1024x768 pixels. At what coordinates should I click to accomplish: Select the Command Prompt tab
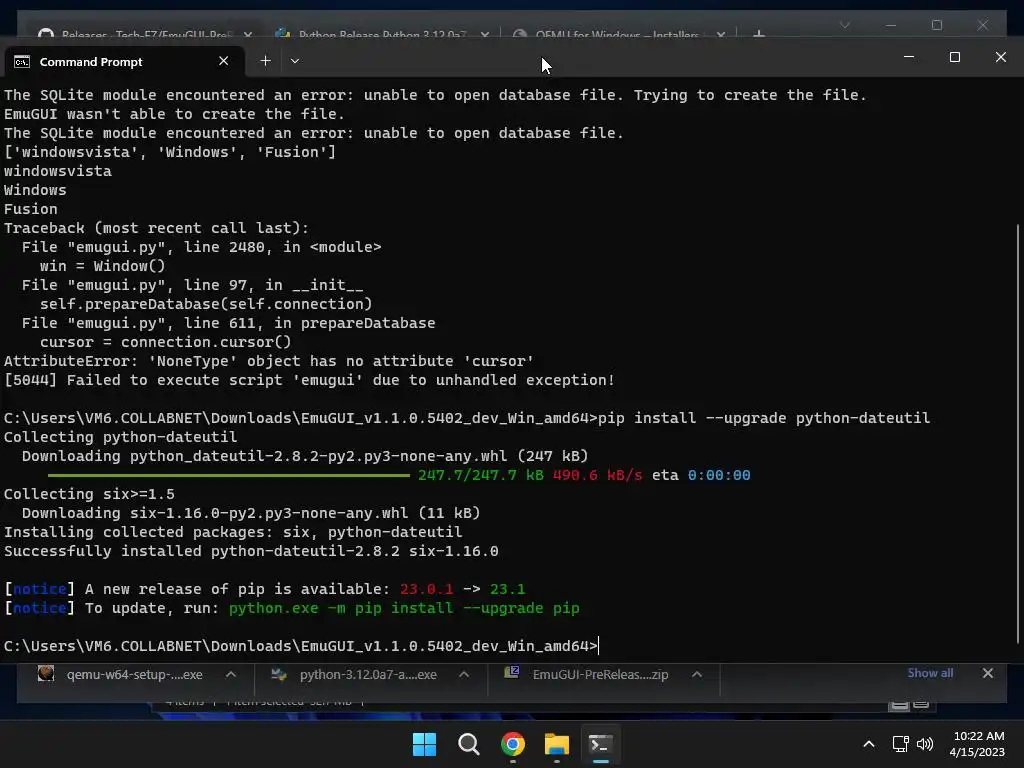[x=124, y=61]
